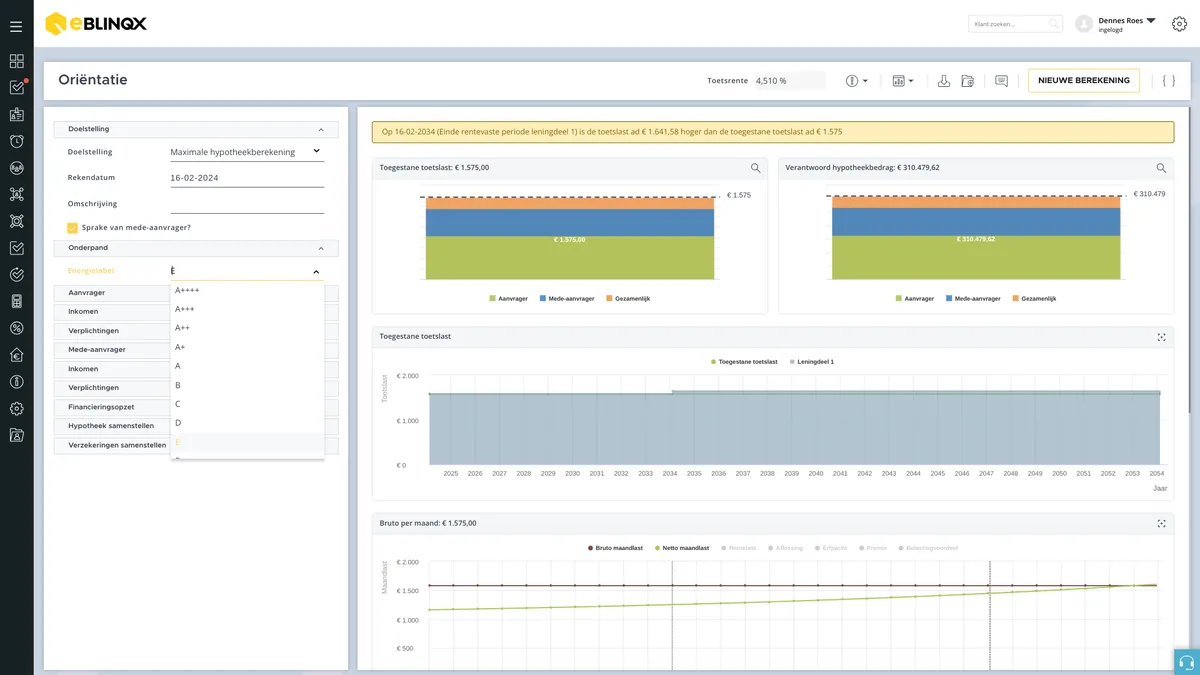Screen dimensions: 1200x675
Task: Click the Toetsrente value field
Action: [x=788, y=81]
